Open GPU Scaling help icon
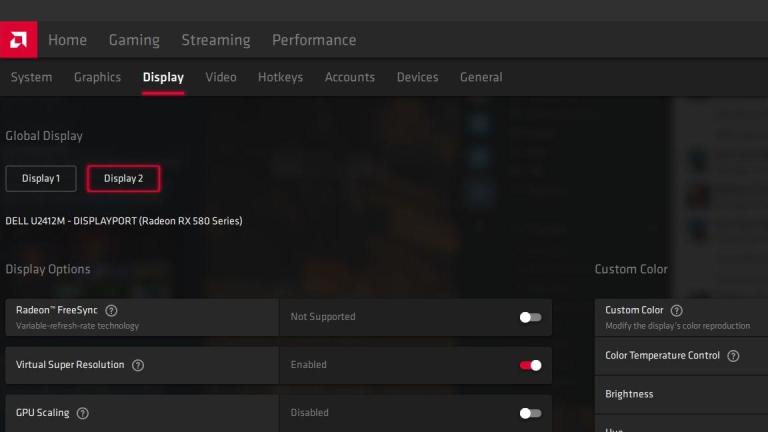 [x=83, y=413]
